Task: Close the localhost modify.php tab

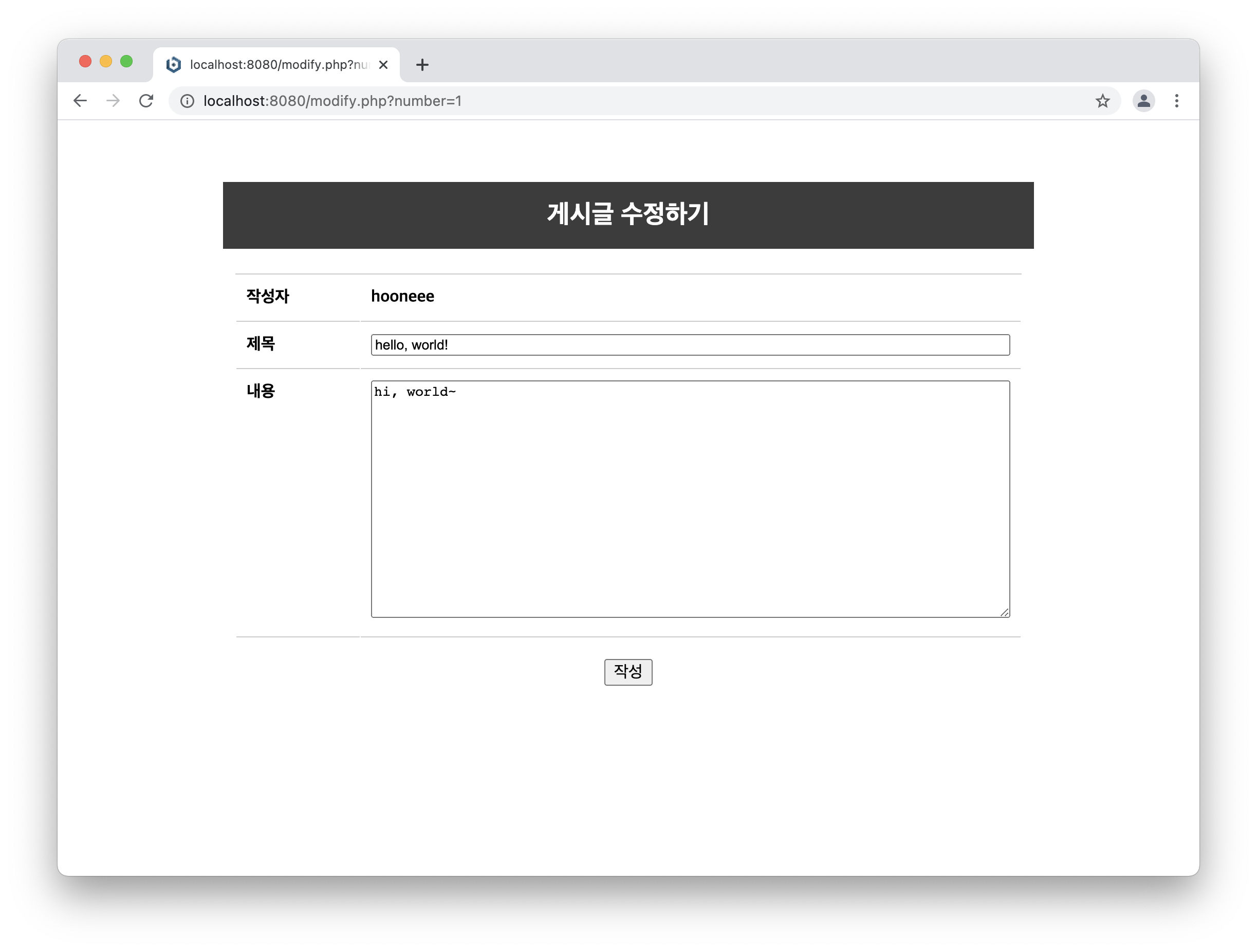Action: tap(383, 65)
